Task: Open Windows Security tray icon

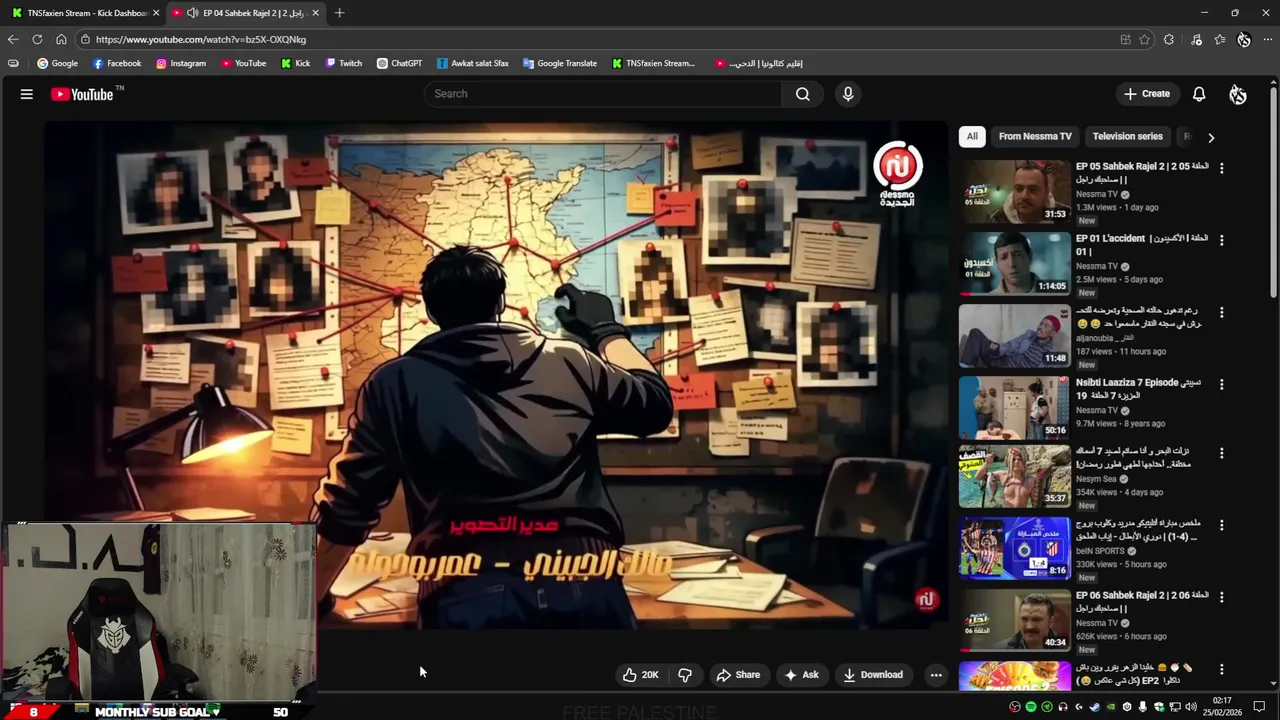Action: click(1158, 707)
